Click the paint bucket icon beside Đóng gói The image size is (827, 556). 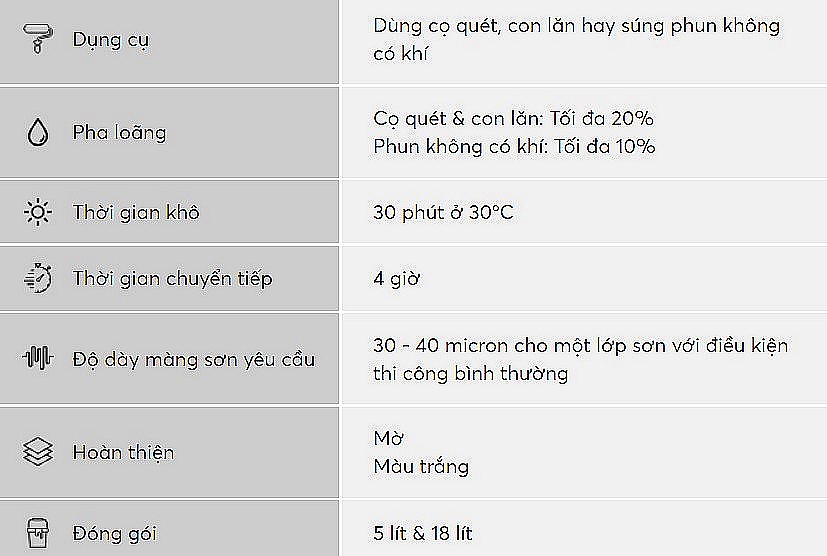coord(37,533)
